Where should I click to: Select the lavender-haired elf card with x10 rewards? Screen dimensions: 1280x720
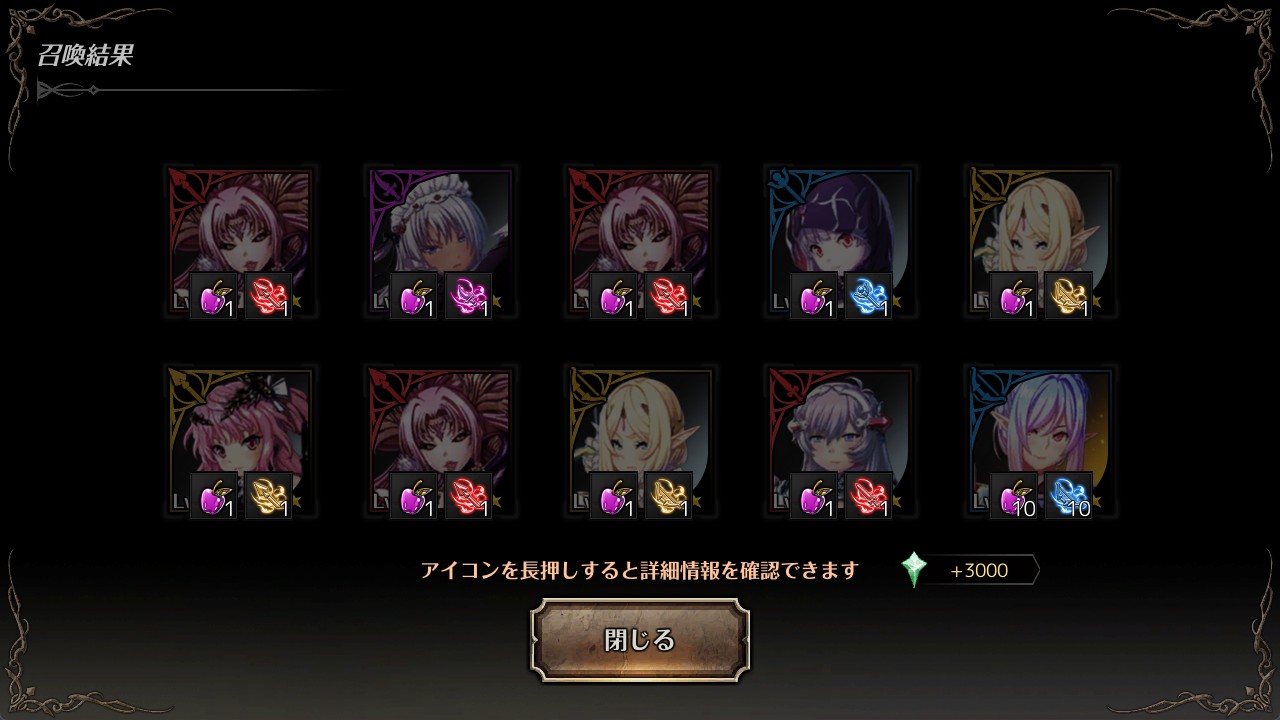[1040, 441]
